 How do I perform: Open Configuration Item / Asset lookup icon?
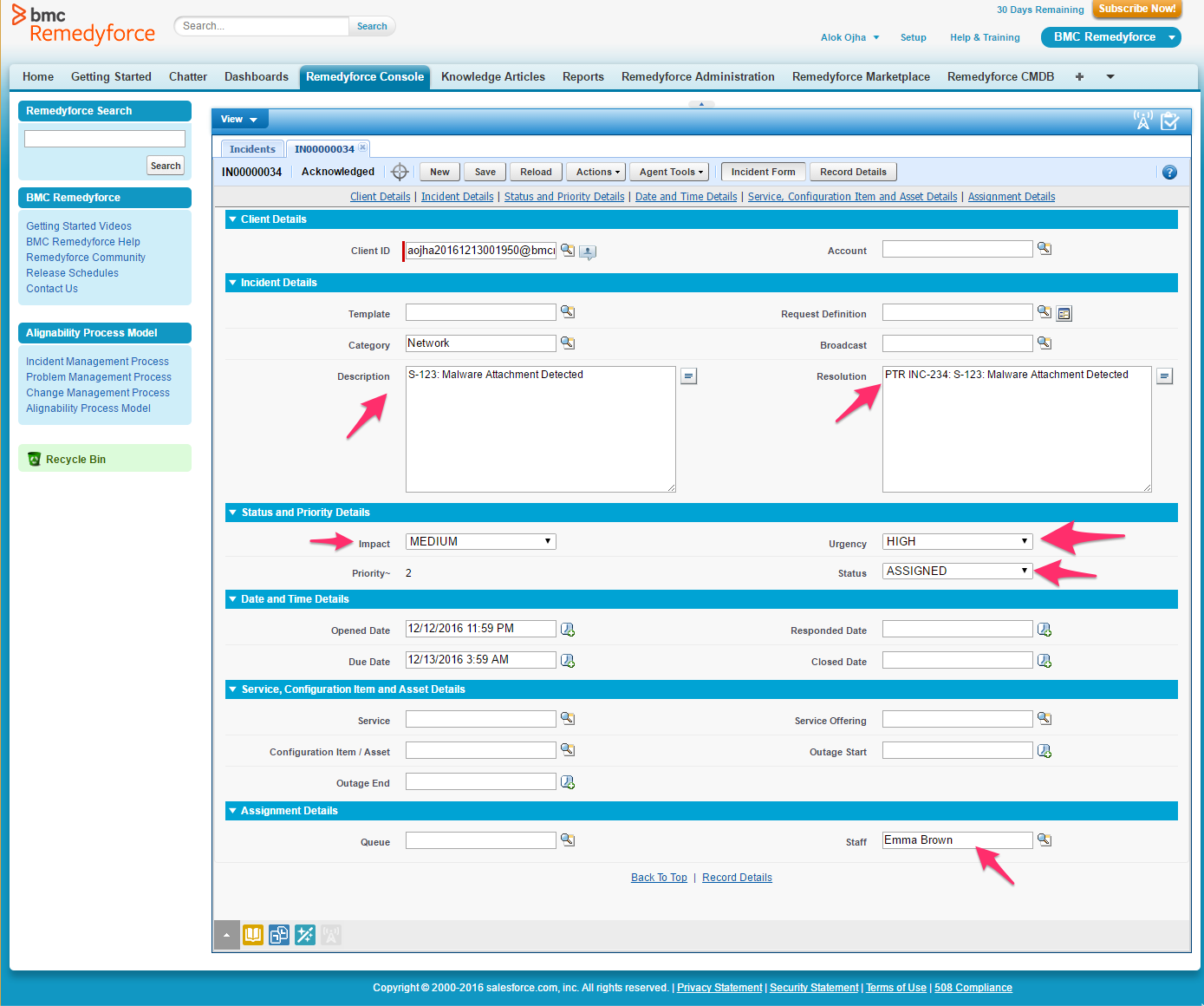tap(568, 750)
